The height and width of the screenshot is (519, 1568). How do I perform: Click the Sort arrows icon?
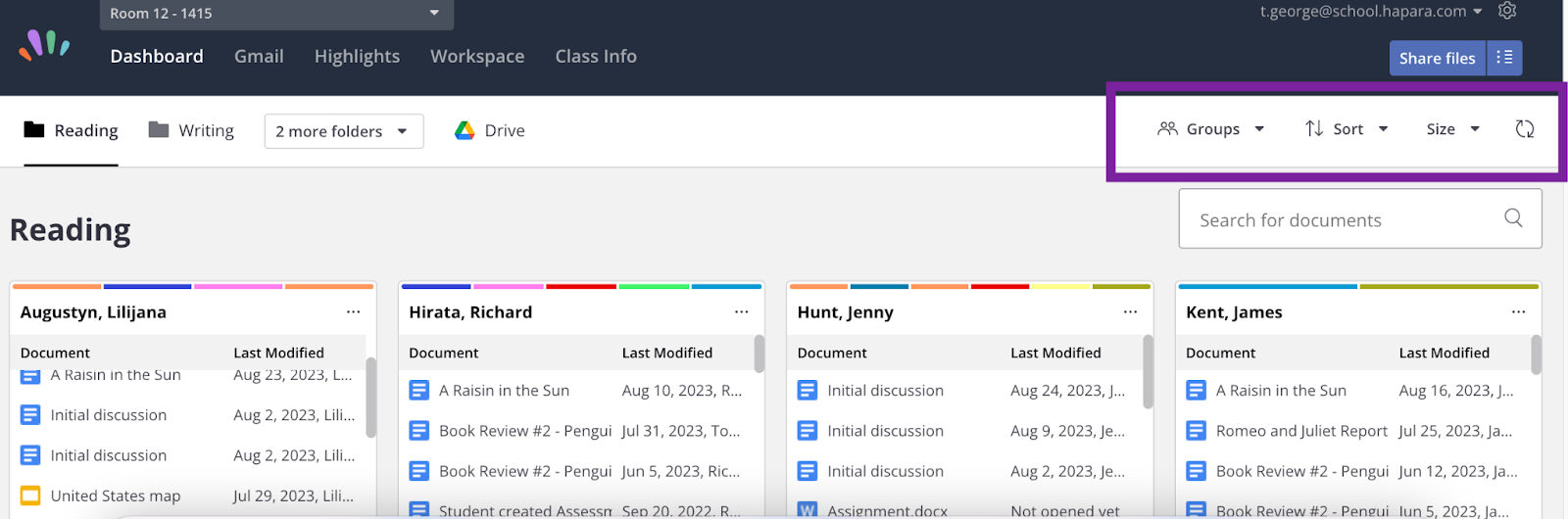click(1314, 128)
